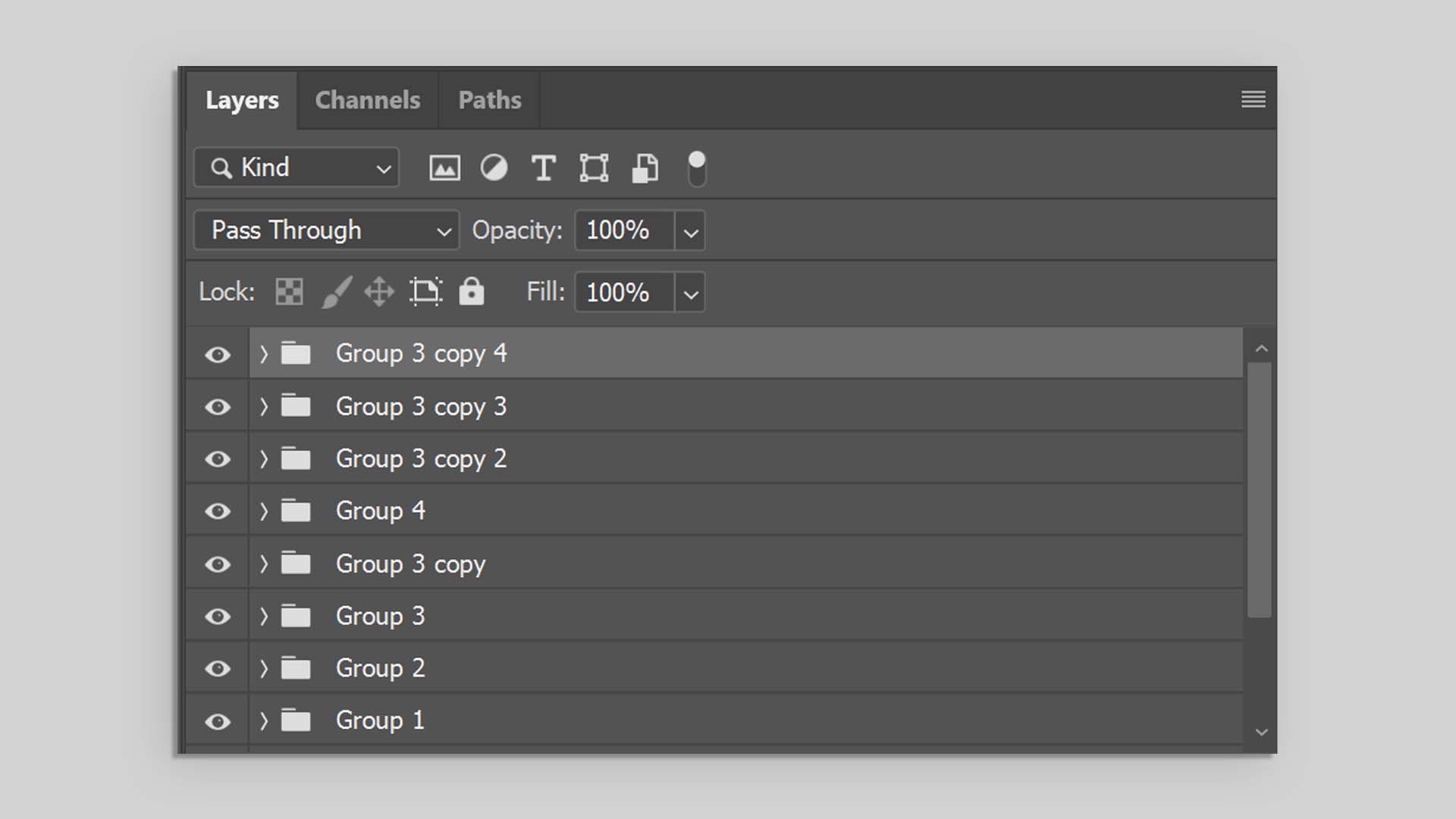This screenshot has width=1456, height=819.
Task: Open the Layers panel flyout menu
Action: coord(1253,99)
